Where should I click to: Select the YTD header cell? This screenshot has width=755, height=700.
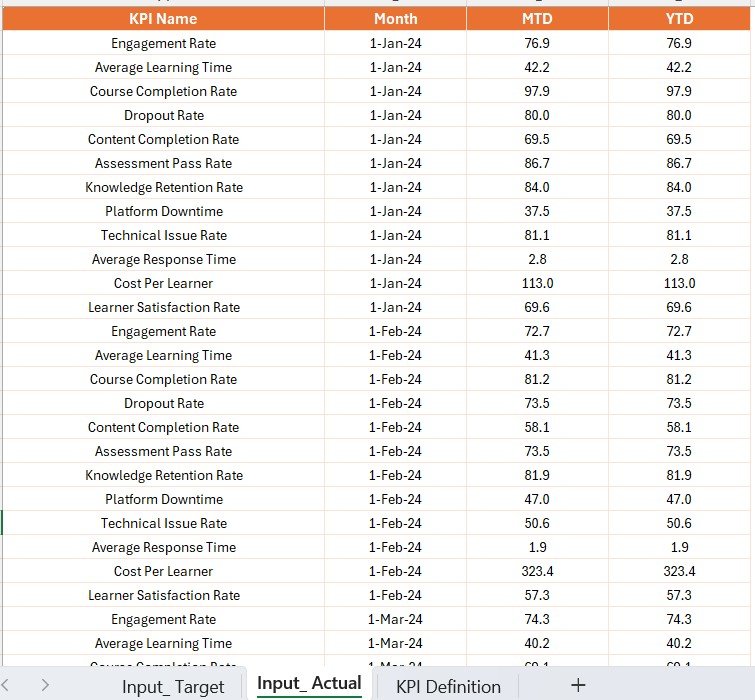coord(679,19)
